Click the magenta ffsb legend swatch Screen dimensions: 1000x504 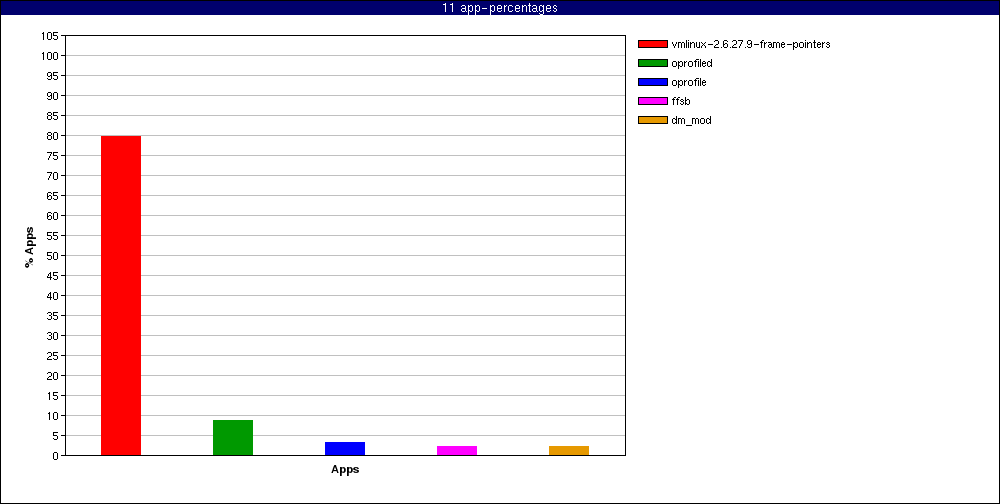click(652, 101)
